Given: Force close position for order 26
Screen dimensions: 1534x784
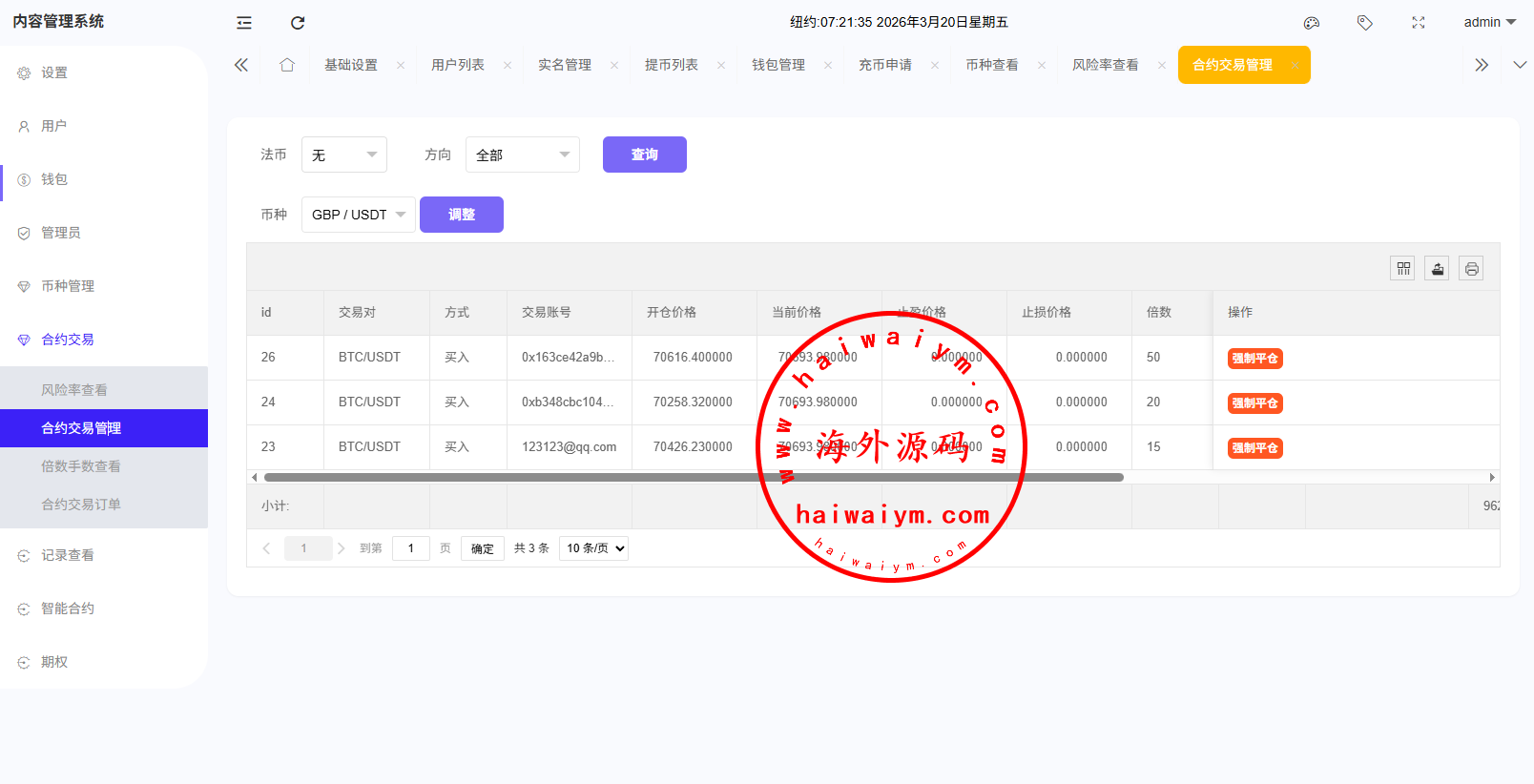Looking at the screenshot, I should pyautogui.click(x=1254, y=359).
